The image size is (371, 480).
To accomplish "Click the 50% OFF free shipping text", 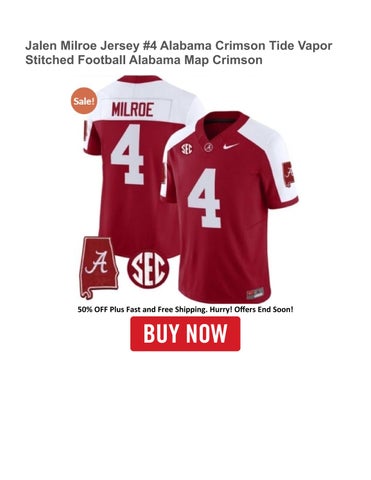I will (185, 309).
